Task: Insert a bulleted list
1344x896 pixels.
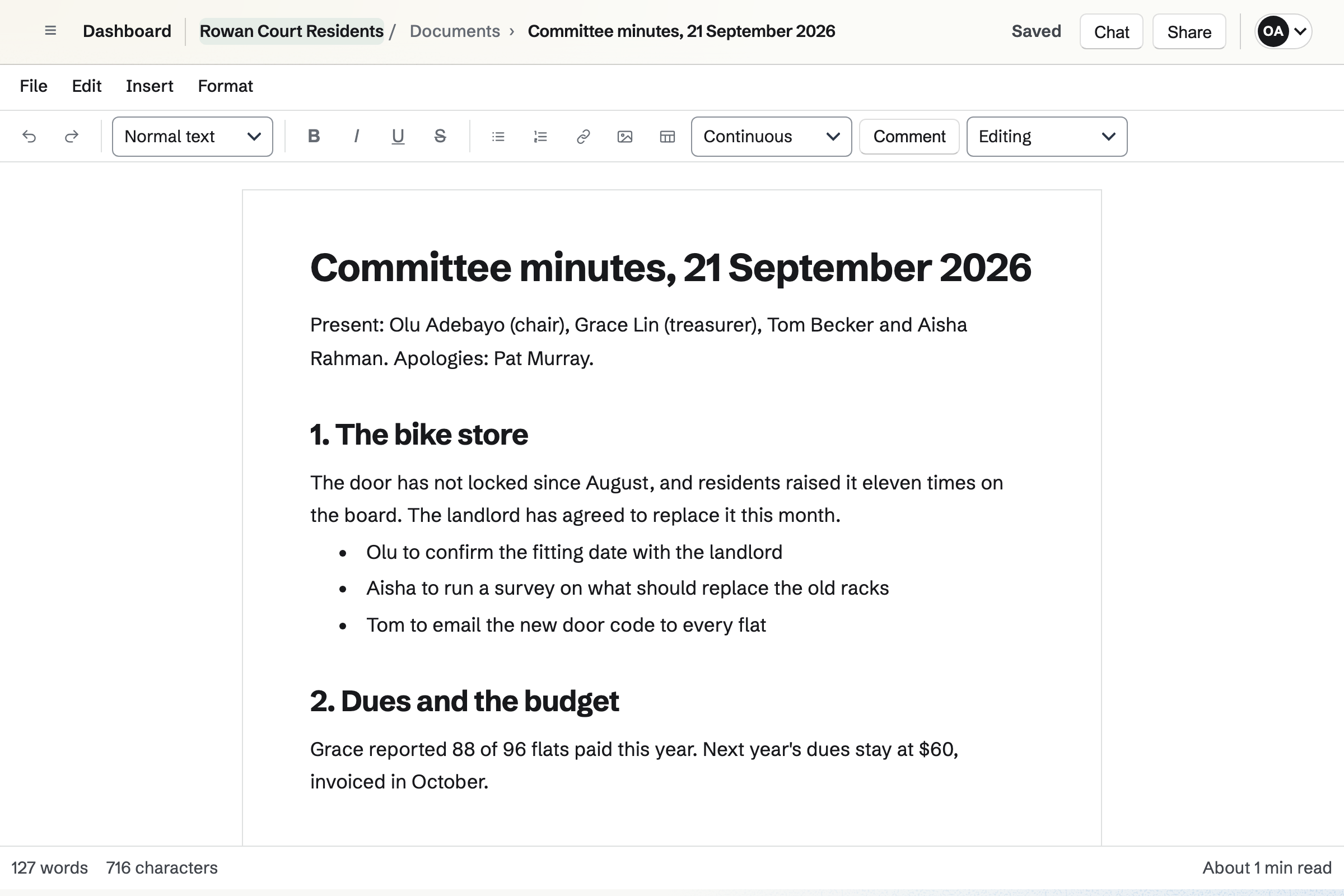Action: pos(498,137)
